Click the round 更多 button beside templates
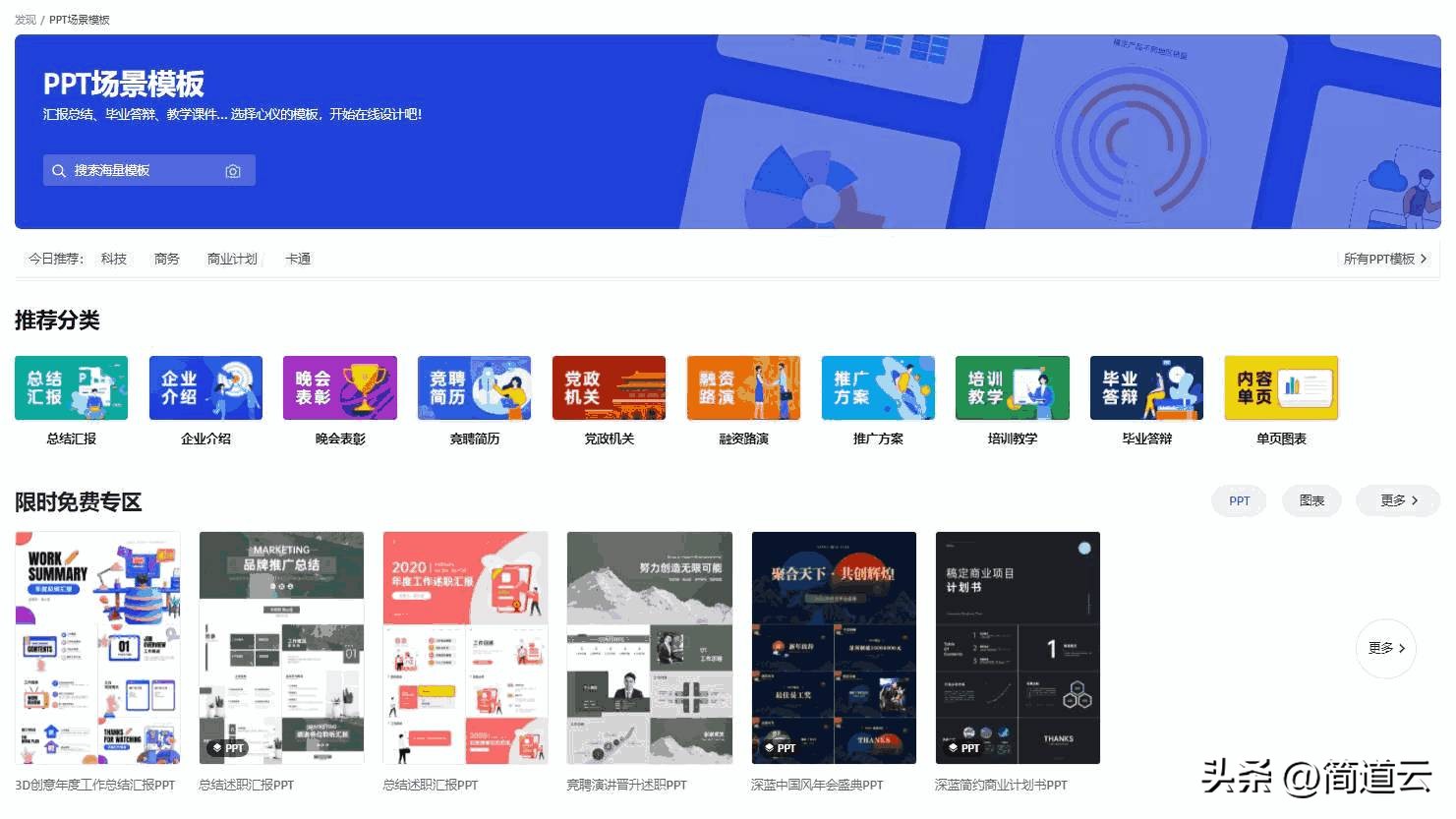Viewport: 1456px width, 819px height. [1385, 648]
